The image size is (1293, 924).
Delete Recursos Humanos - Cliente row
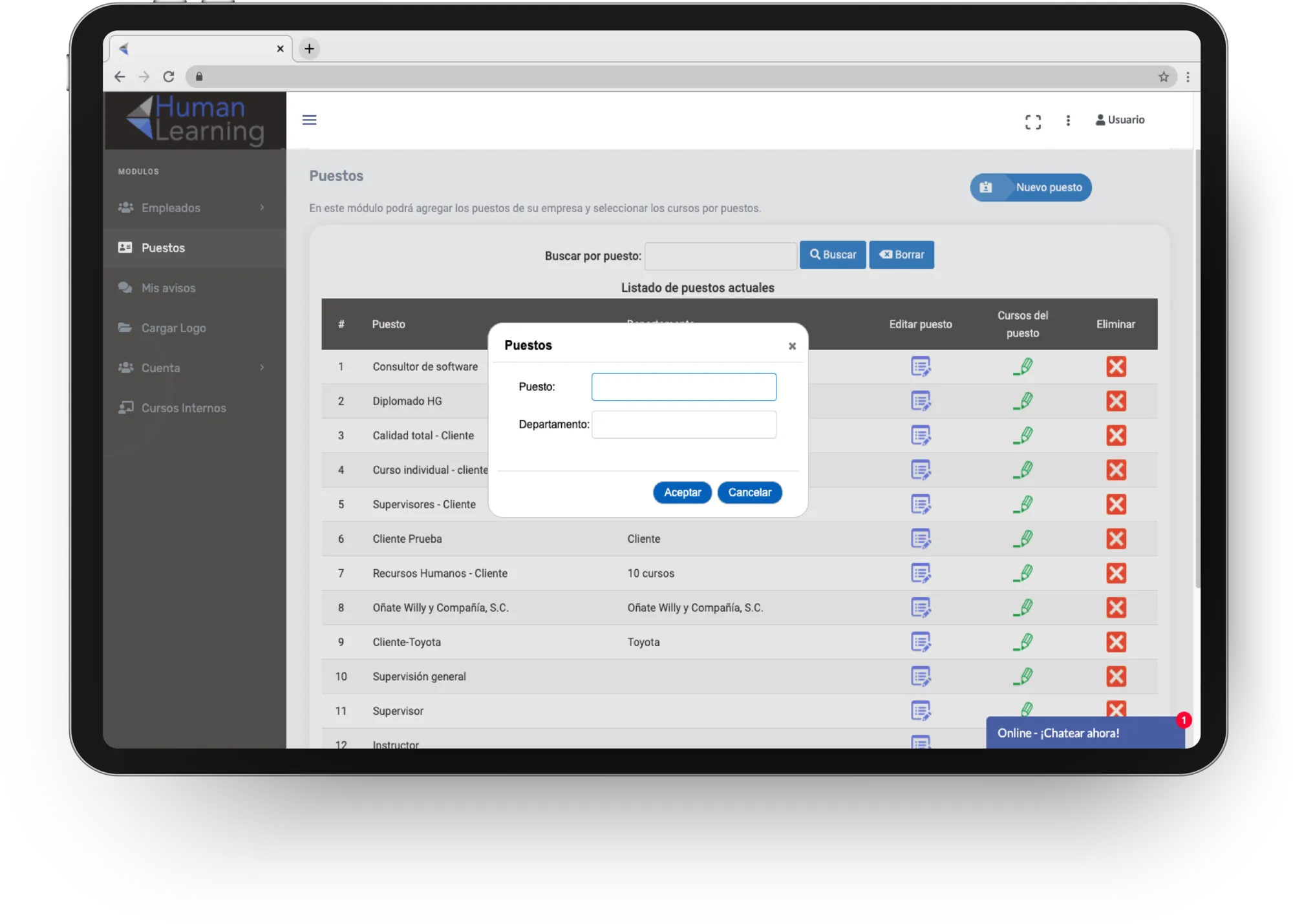pos(1116,573)
